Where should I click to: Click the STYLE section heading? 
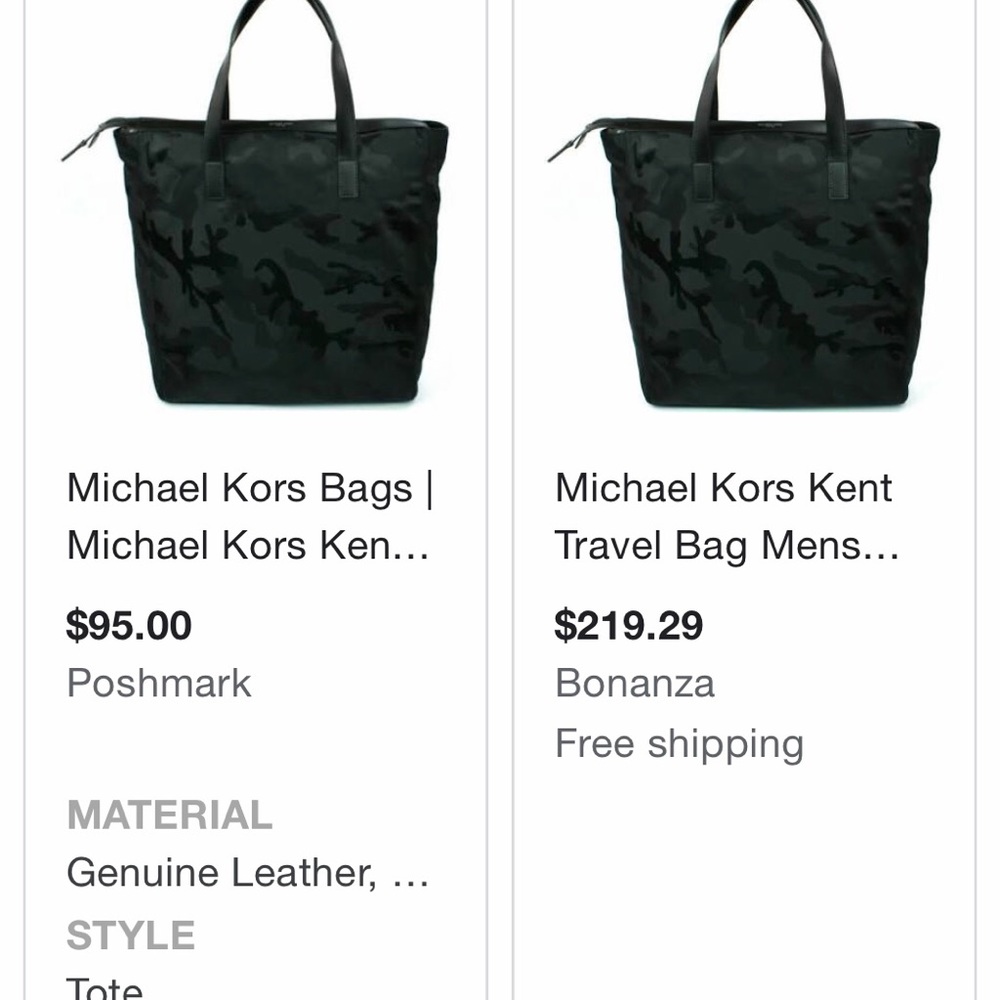(131, 937)
